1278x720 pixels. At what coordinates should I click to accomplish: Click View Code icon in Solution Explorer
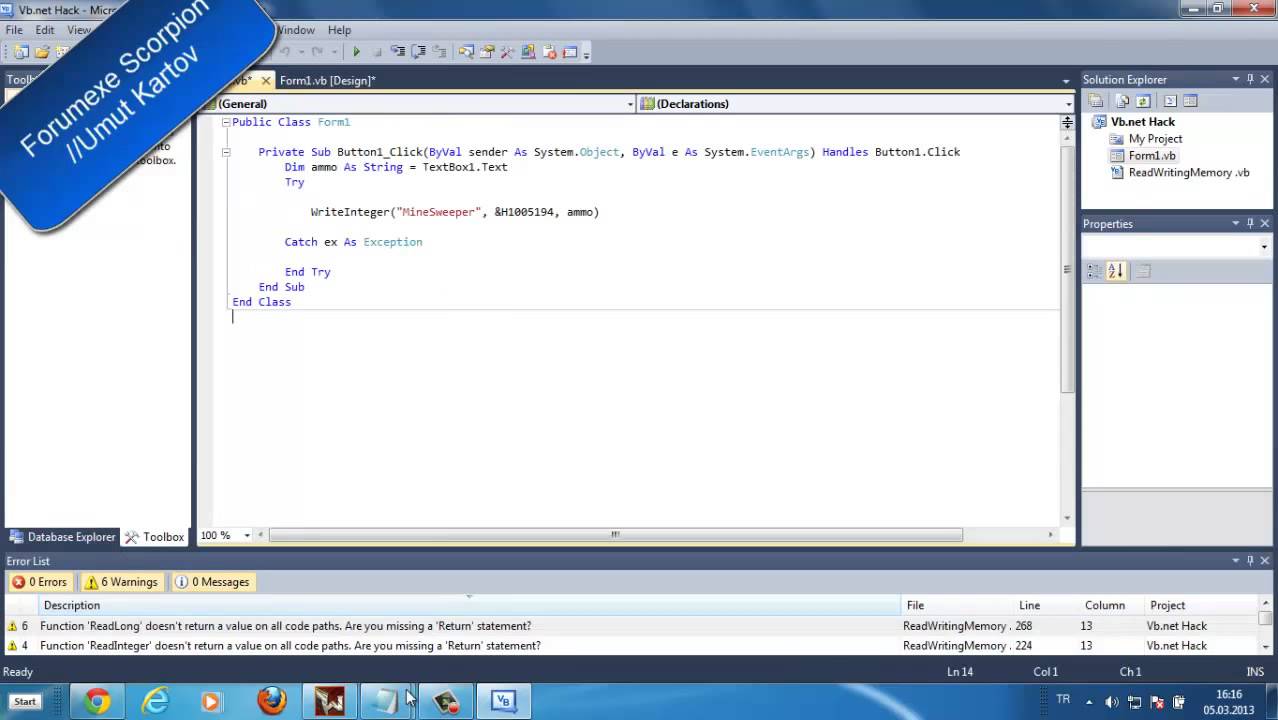1170,101
